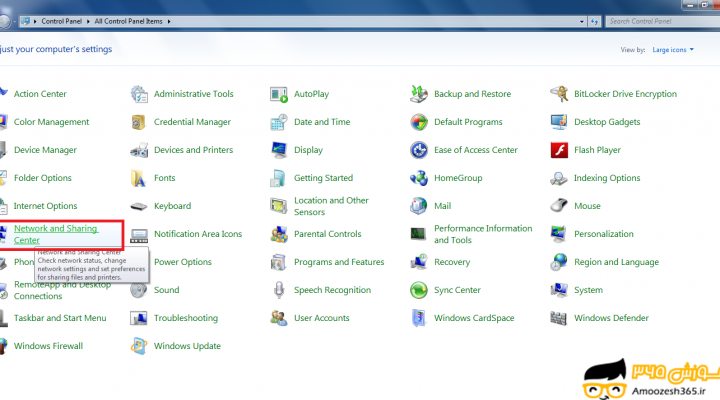The height and width of the screenshot is (400, 720).
Task: Click the Windows Defender icon
Action: (559, 318)
